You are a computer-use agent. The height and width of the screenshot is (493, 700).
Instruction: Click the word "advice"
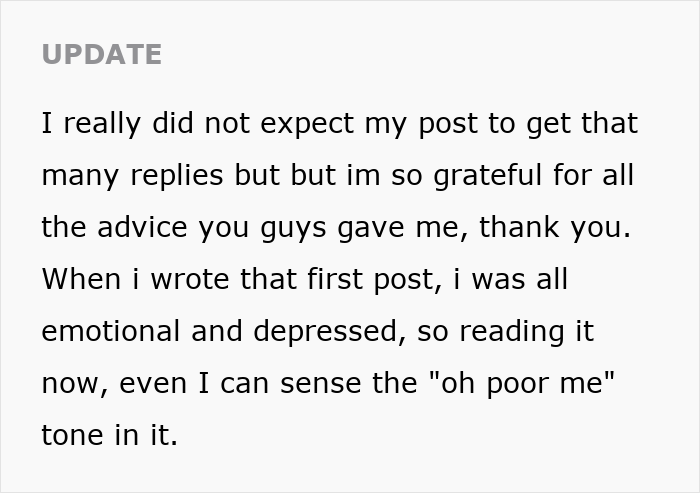click(x=142, y=227)
